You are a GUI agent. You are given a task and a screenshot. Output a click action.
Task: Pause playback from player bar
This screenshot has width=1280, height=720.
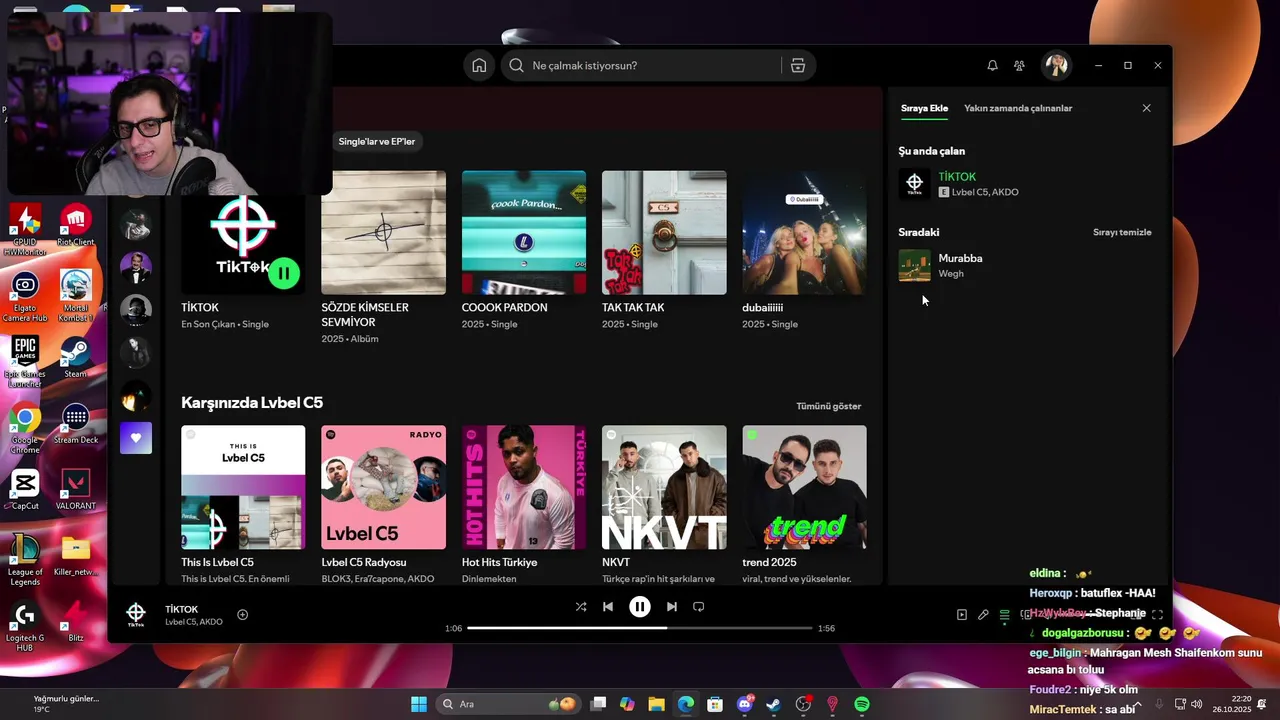click(640, 606)
